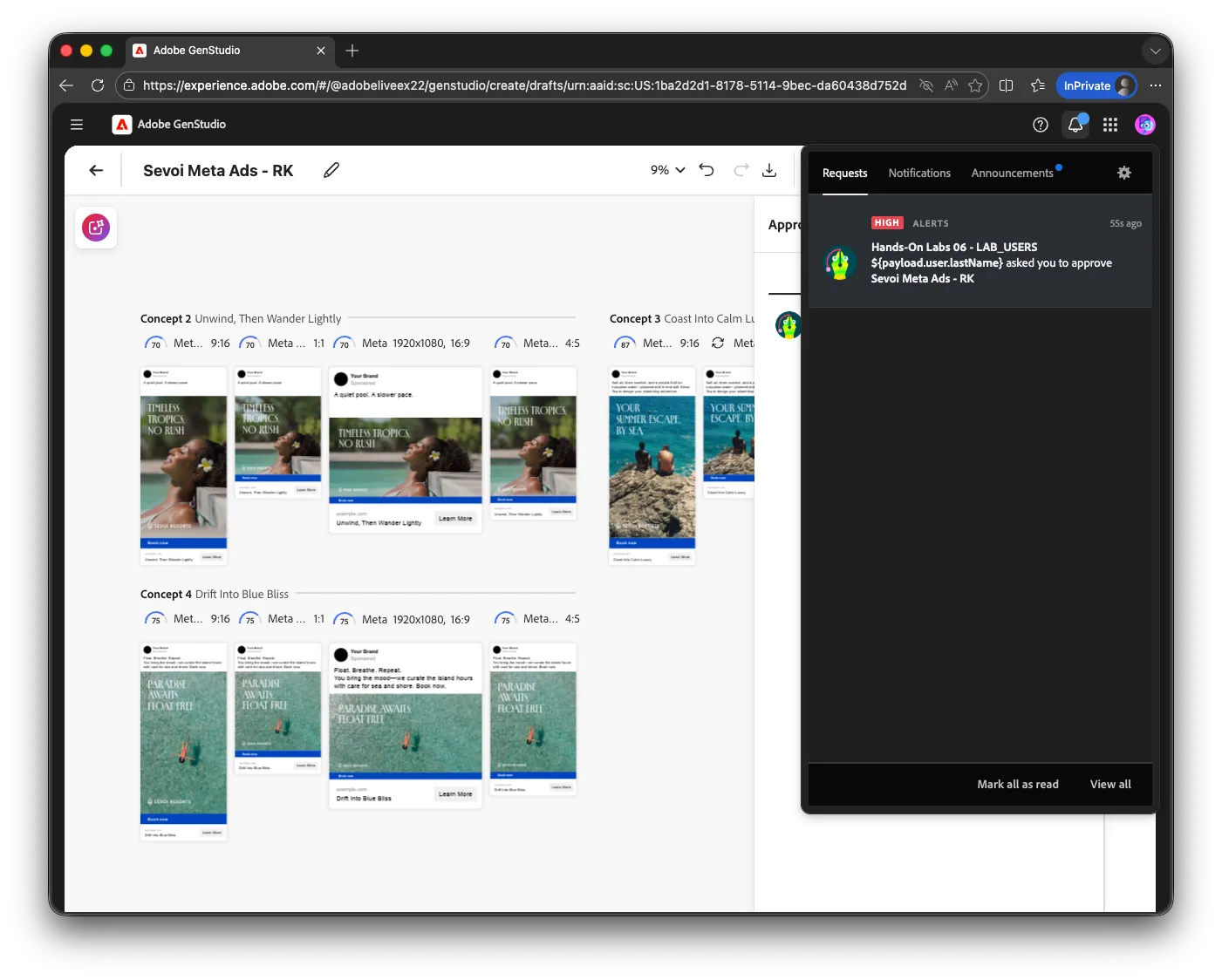Viewport: 1222px width, 980px height.
Task: Download the draft with download icon
Action: point(769,170)
